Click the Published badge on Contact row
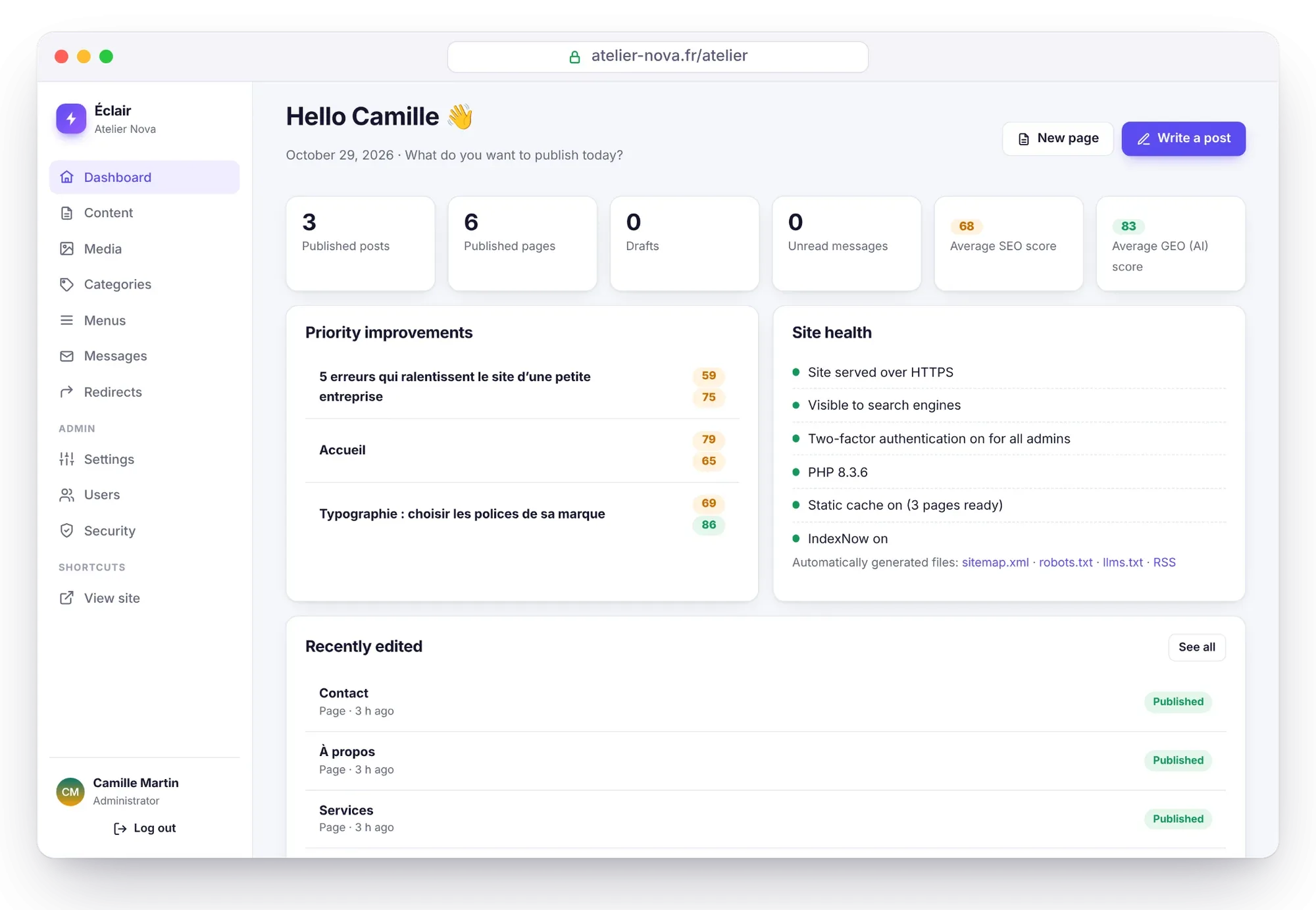 [1178, 702]
